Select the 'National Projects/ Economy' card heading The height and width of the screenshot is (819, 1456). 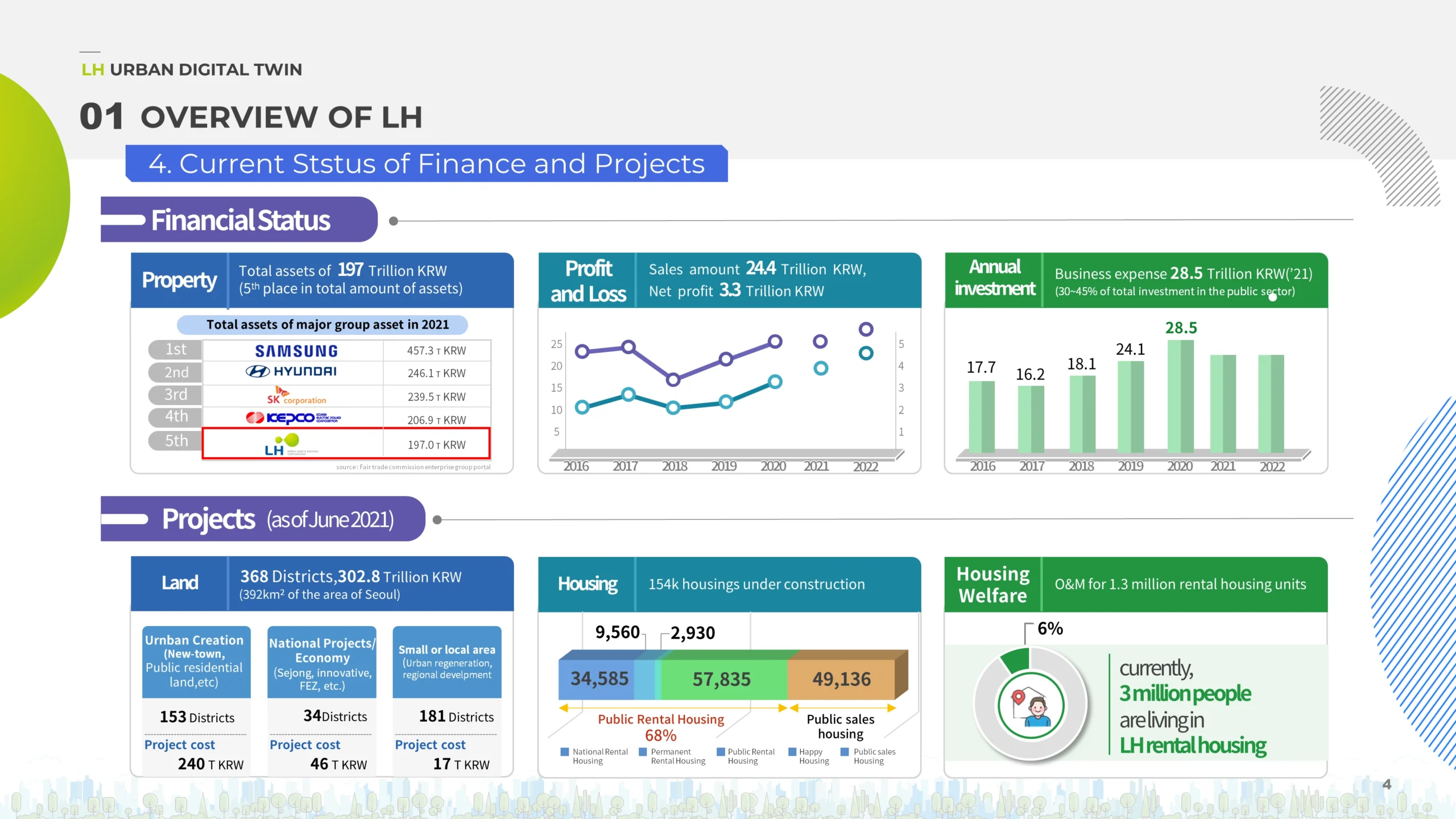pyautogui.click(x=322, y=651)
